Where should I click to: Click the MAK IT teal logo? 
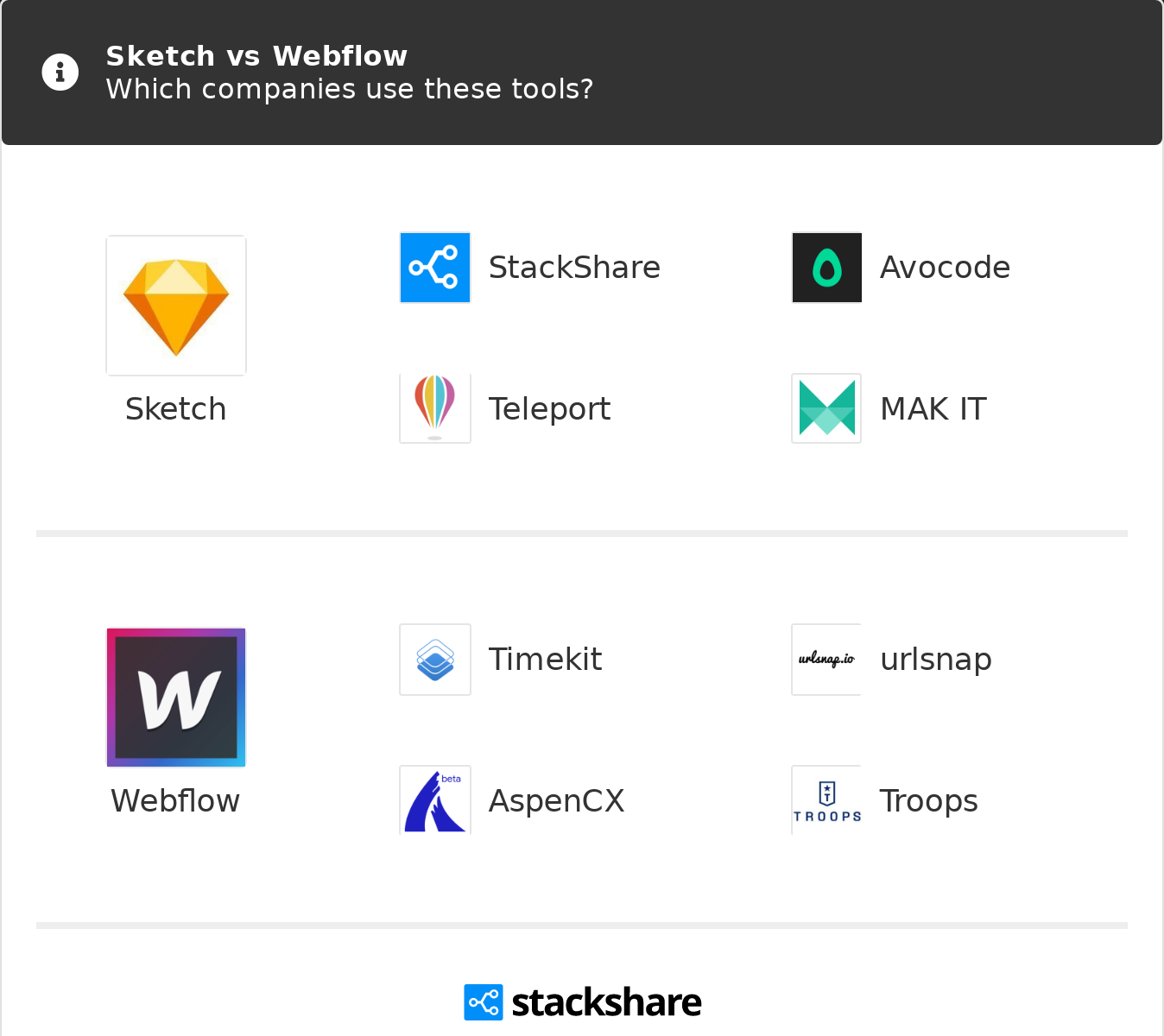pyautogui.click(x=827, y=408)
